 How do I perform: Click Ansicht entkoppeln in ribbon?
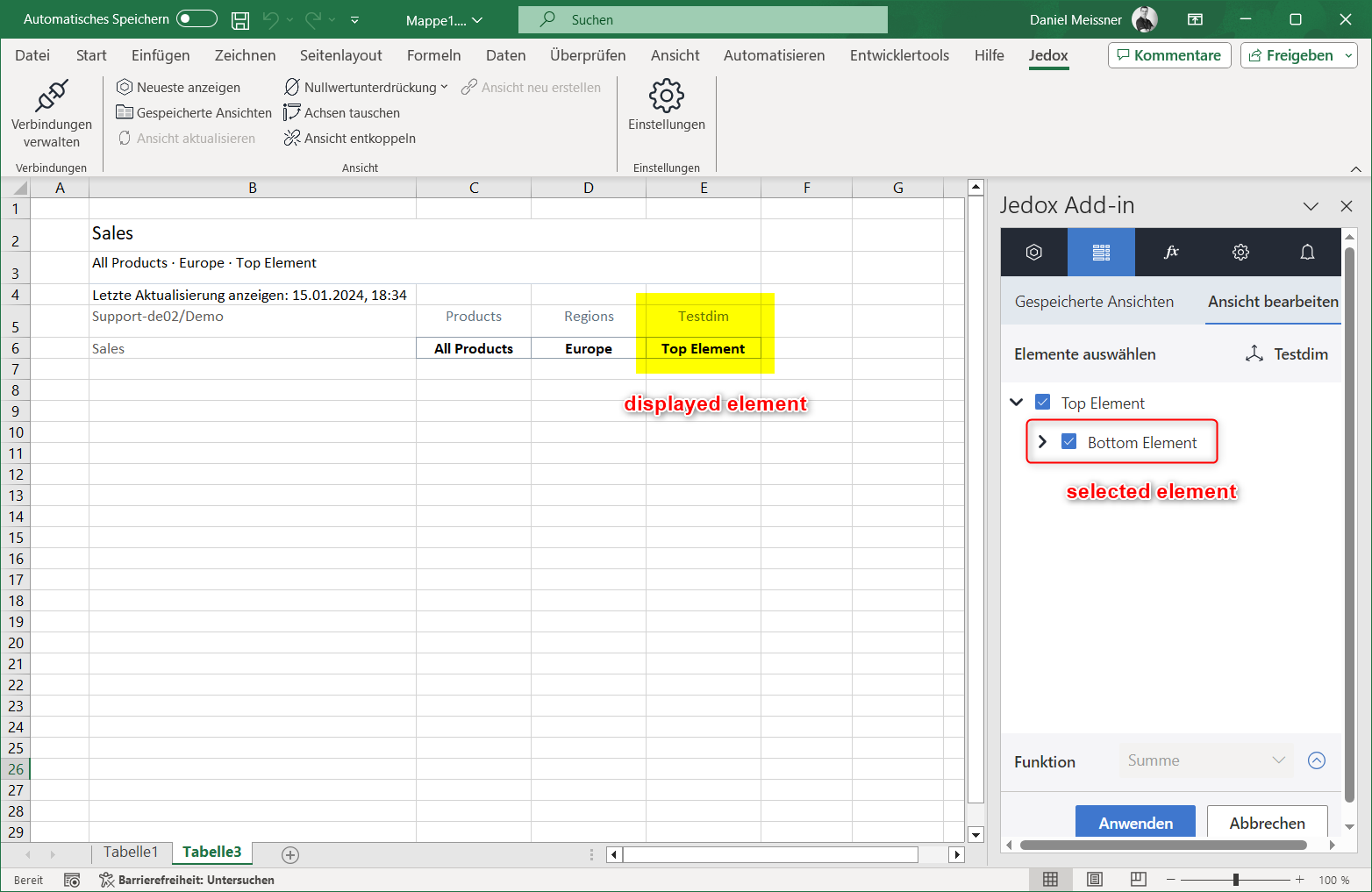click(x=350, y=139)
